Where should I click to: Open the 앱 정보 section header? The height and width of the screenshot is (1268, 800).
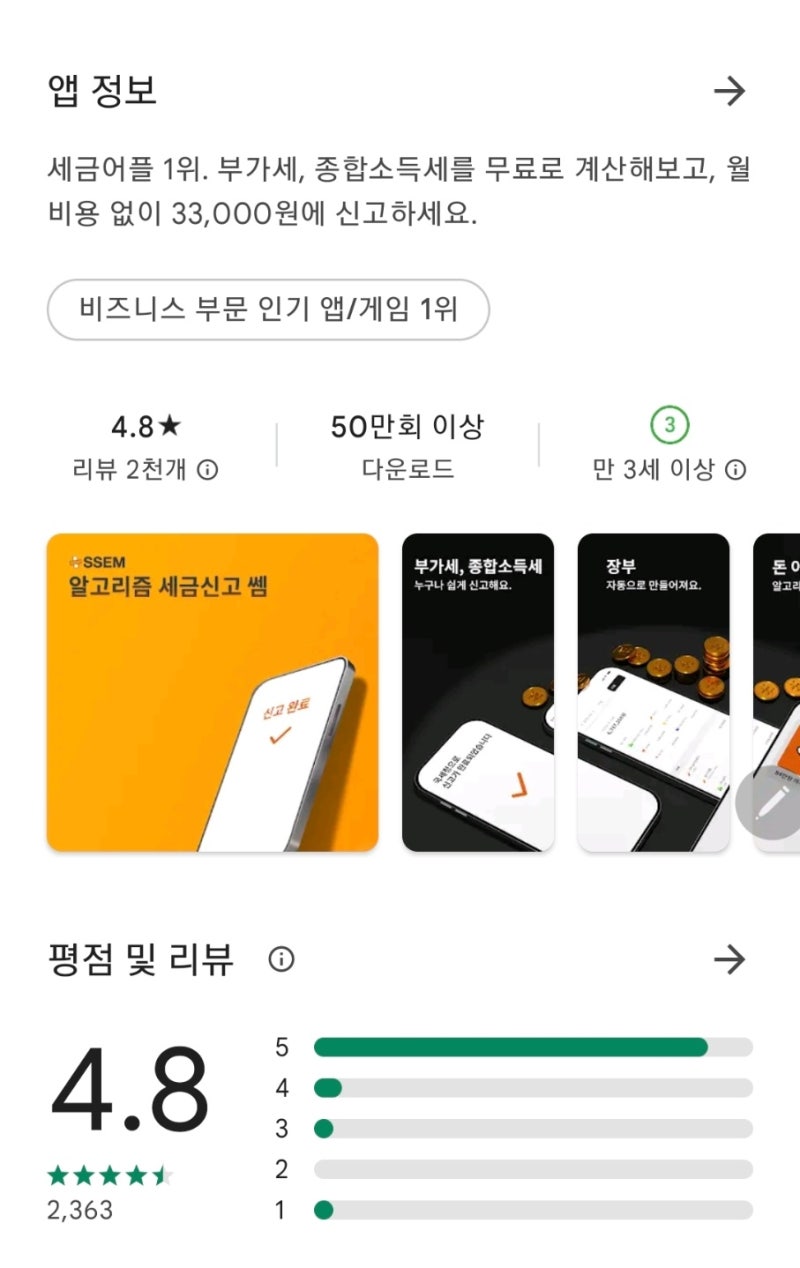click(x=102, y=92)
